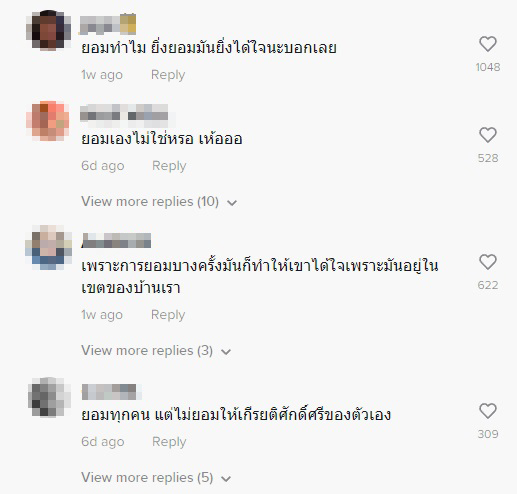
Task: Reply to the second comment, posted 6d ago
Action: click(x=169, y=166)
